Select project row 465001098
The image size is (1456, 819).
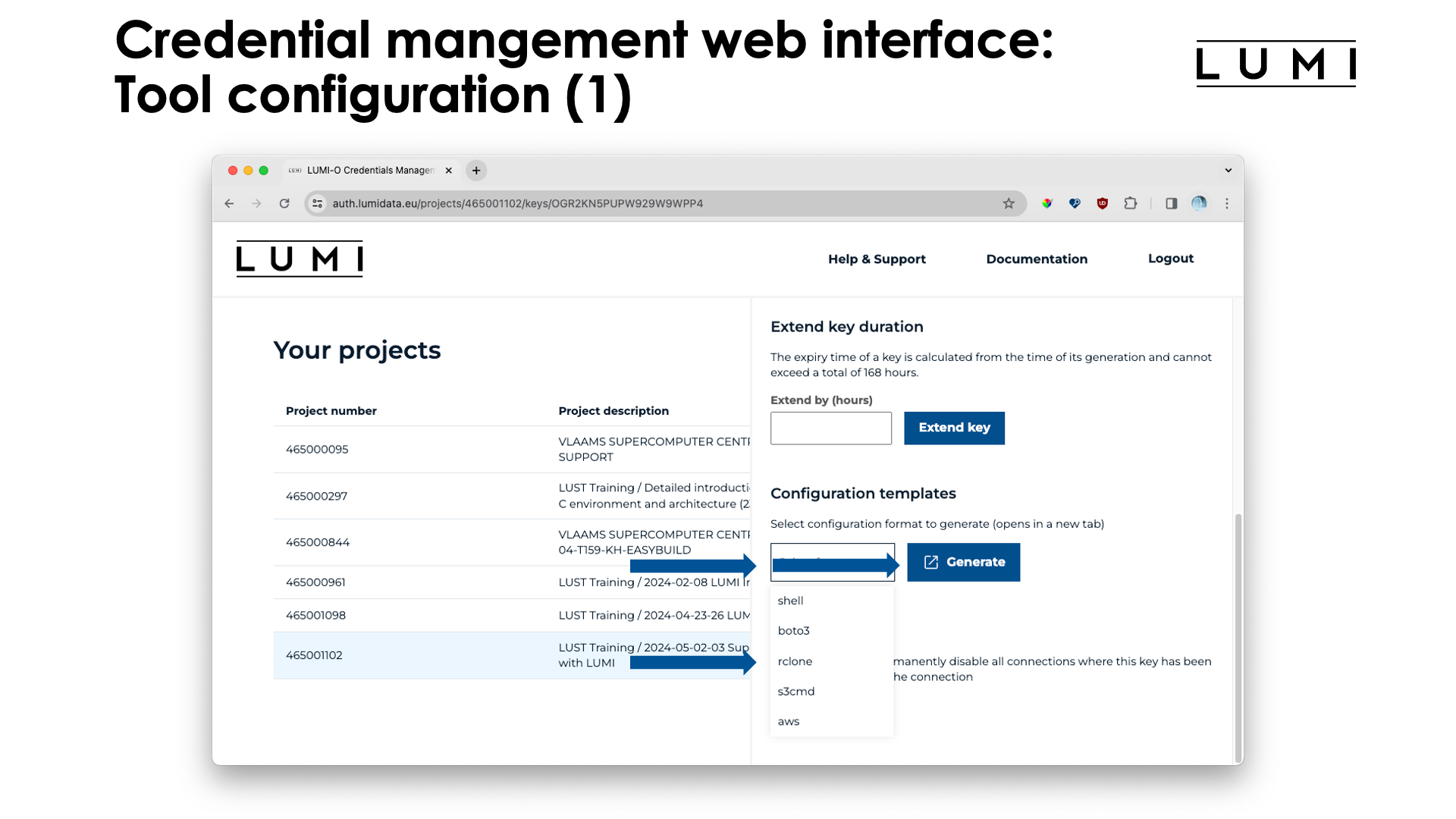pyautogui.click(x=512, y=616)
